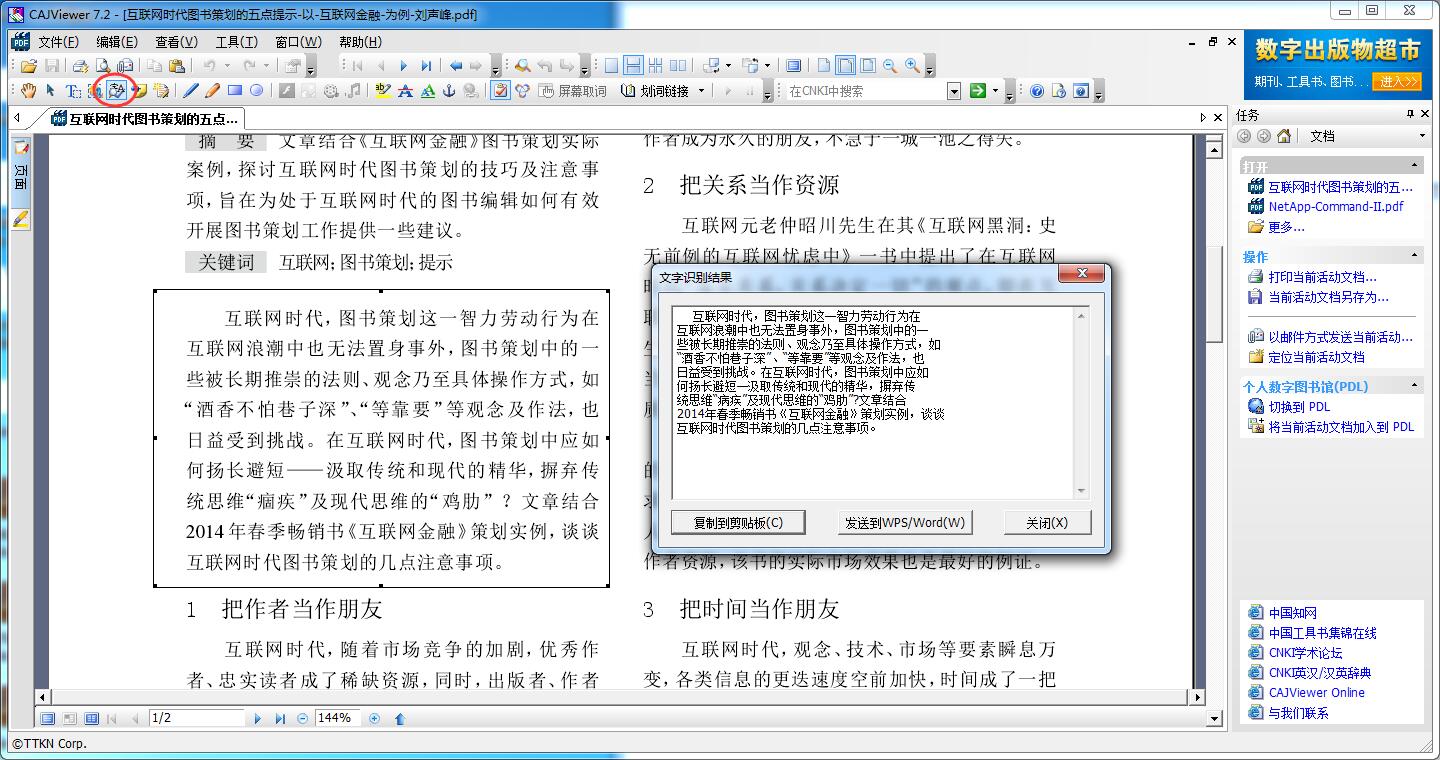Open the 文件(F) menu
This screenshot has height=760, width=1440.
[x=58, y=41]
